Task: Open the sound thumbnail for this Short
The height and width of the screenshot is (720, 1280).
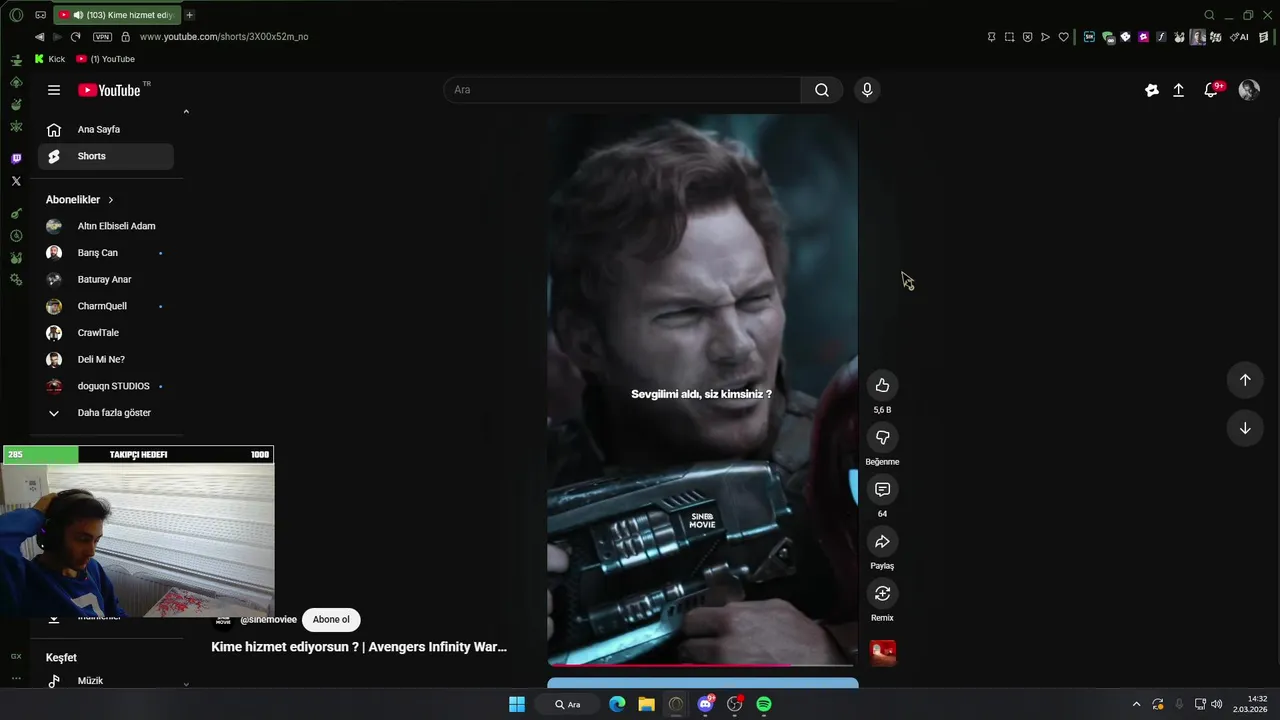Action: click(x=883, y=653)
